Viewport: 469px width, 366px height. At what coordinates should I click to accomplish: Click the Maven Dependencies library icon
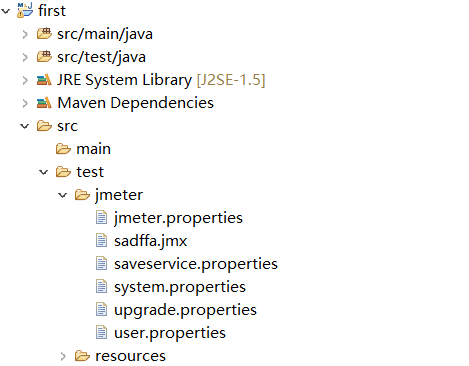click(44, 103)
